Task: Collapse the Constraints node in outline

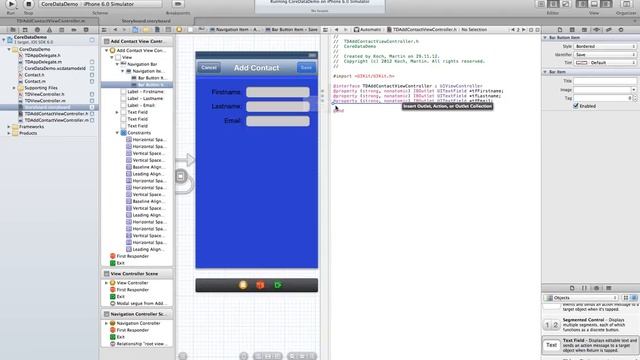Action: pyautogui.click(x=118, y=133)
